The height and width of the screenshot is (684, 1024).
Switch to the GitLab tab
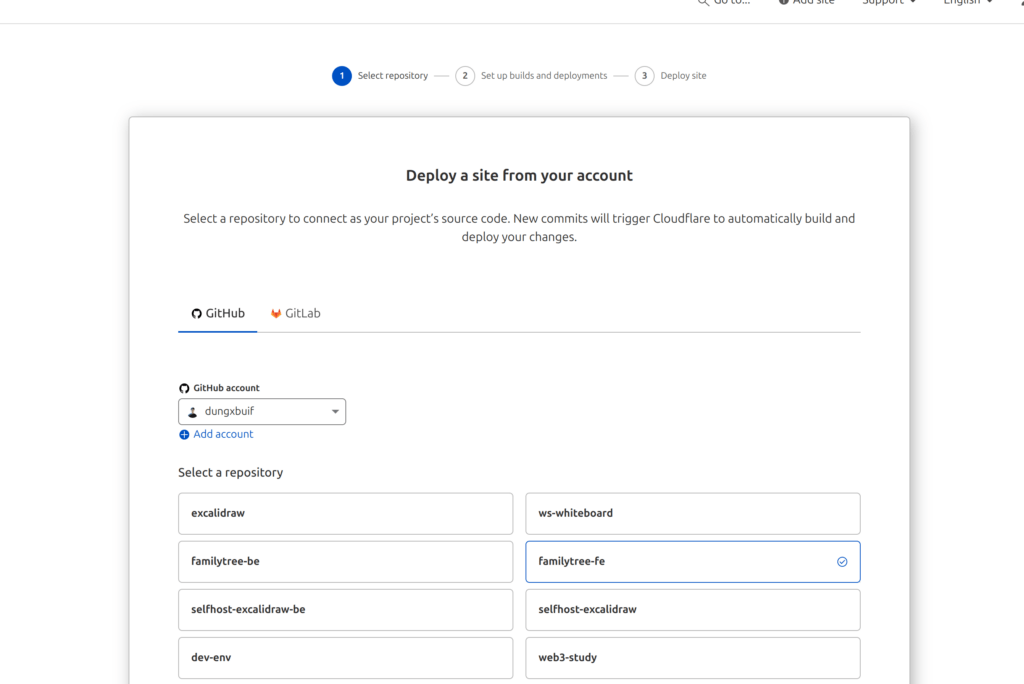click(295, 314)
